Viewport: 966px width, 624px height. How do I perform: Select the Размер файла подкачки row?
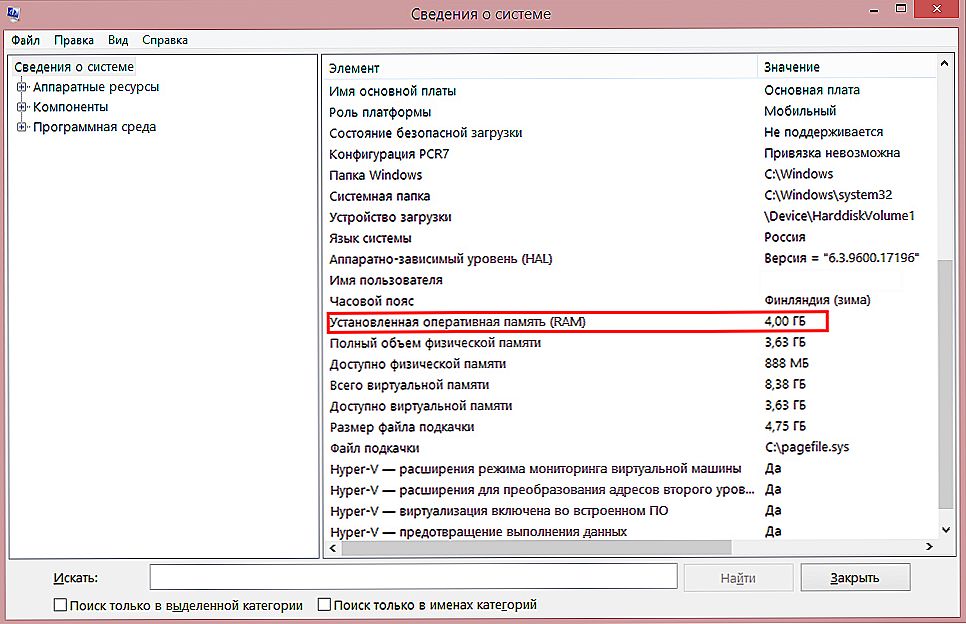click(630, 426)
